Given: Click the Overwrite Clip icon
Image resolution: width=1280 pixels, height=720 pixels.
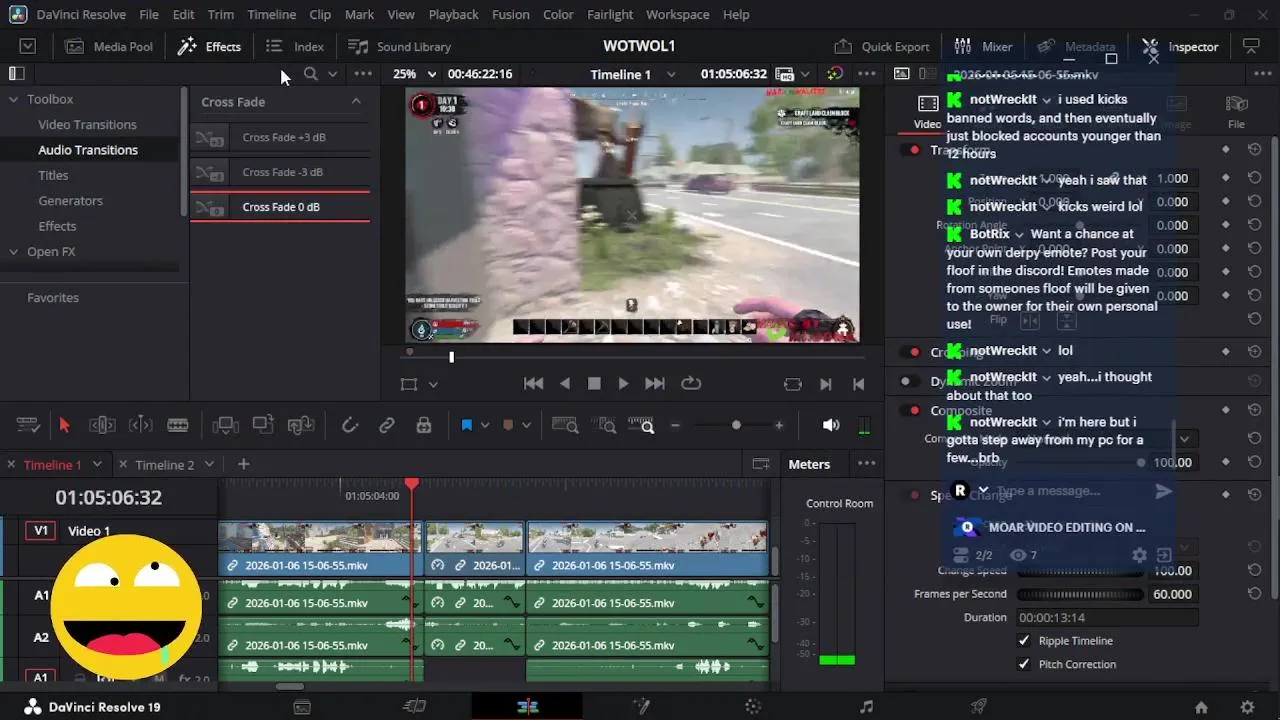Looking at the screenshot, I should click(x=263, y=425).
